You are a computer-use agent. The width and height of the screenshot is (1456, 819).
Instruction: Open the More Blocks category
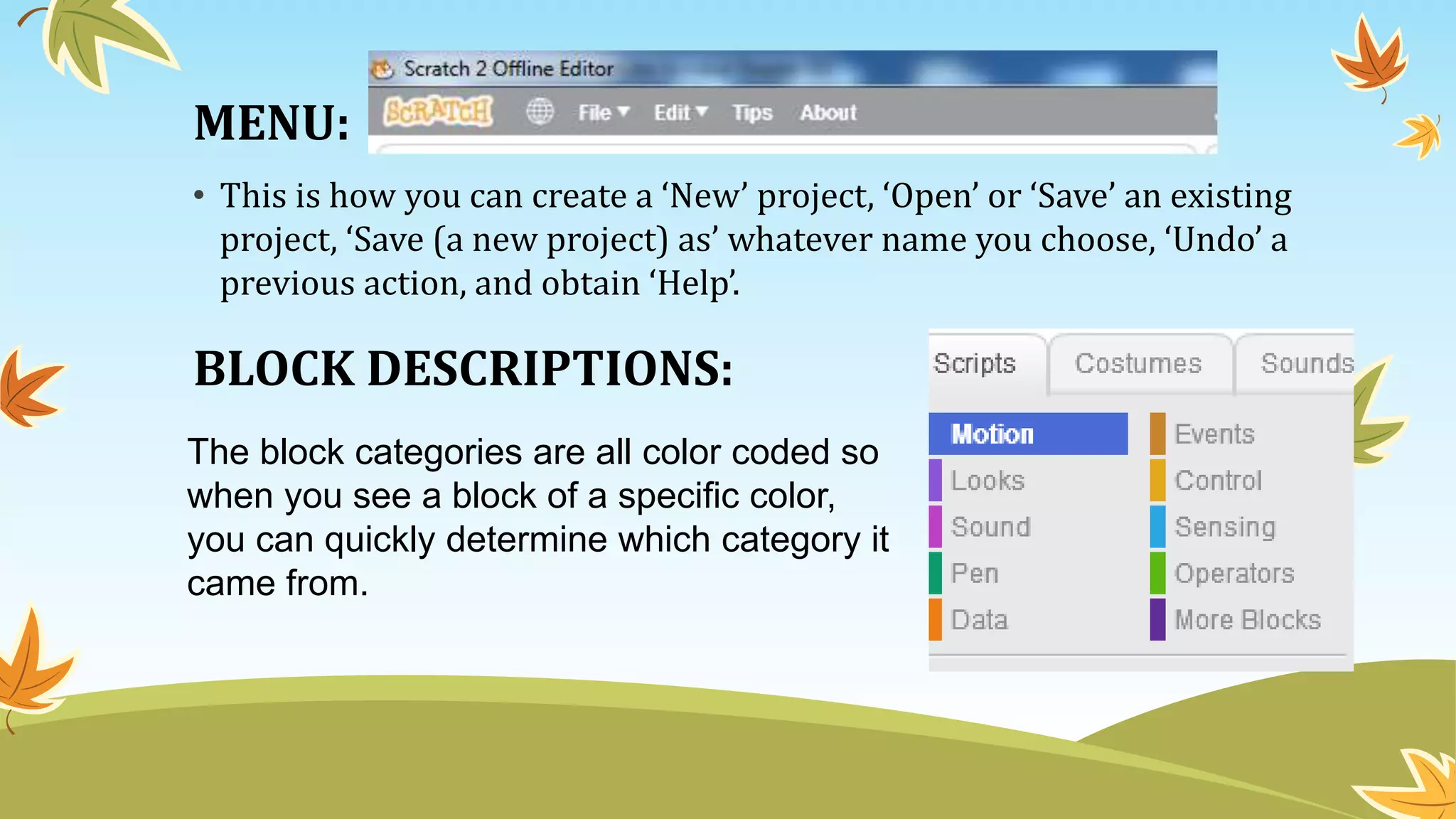1247,620
